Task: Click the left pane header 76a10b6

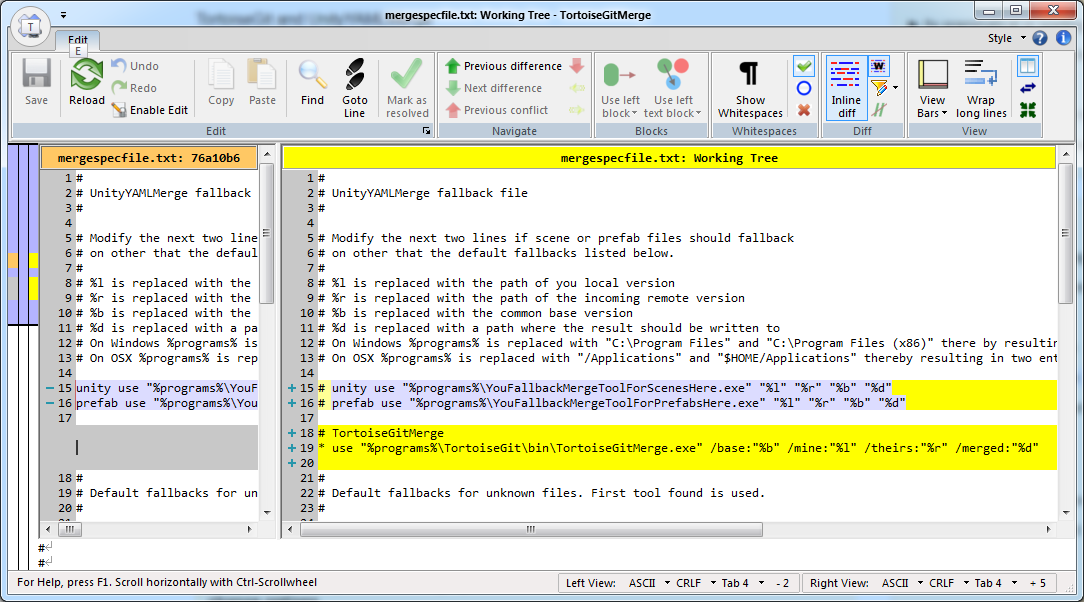Action: 149,158
